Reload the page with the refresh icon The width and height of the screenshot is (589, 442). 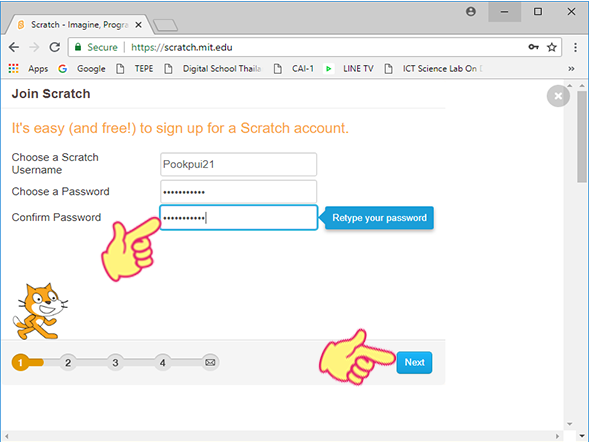point(55,47)
